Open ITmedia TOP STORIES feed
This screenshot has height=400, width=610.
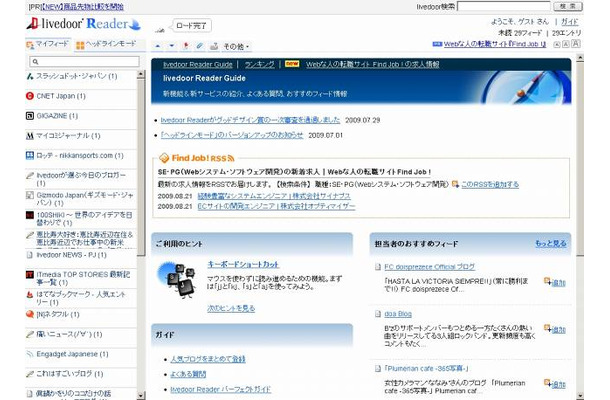coord(83,278)
